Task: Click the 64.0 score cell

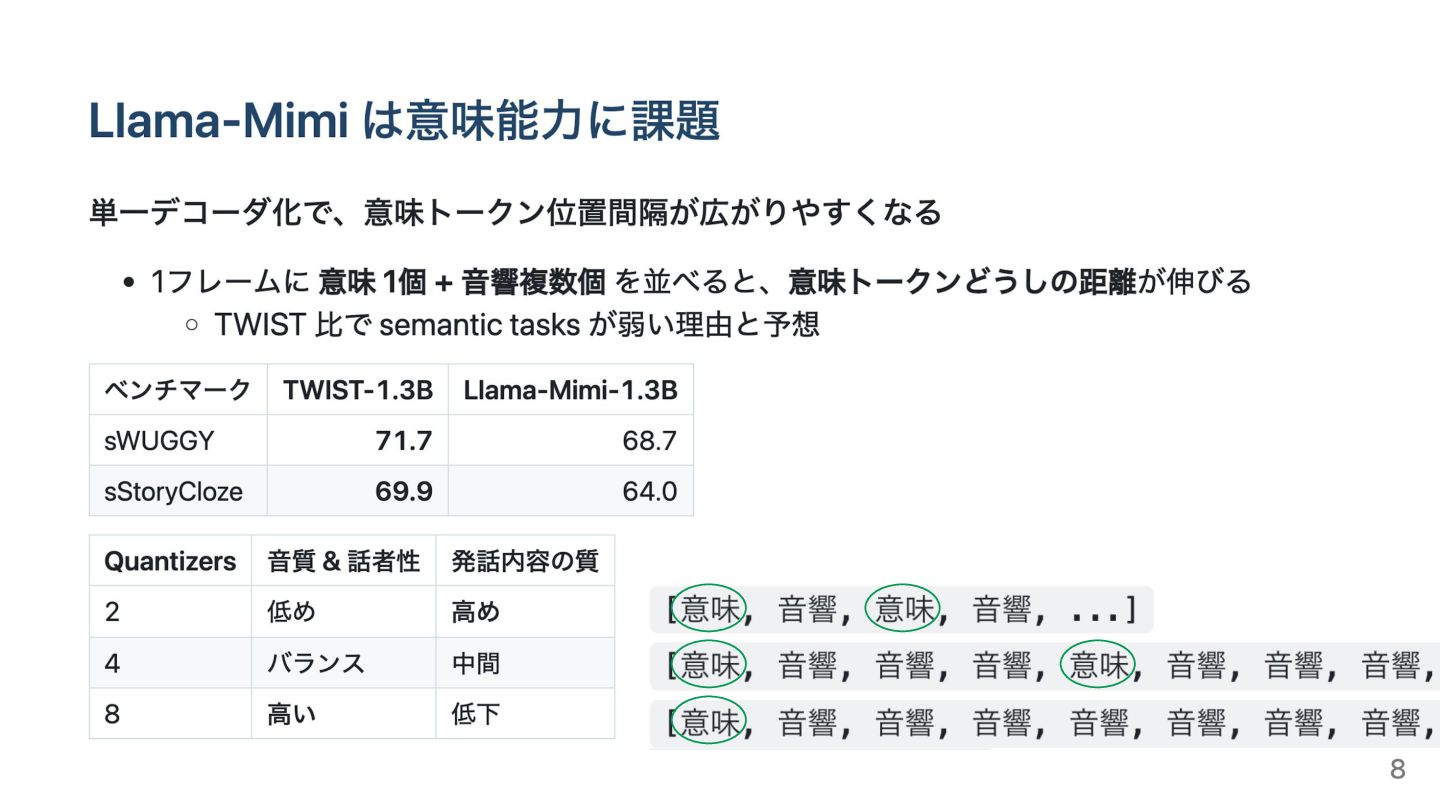Action: 570,491
